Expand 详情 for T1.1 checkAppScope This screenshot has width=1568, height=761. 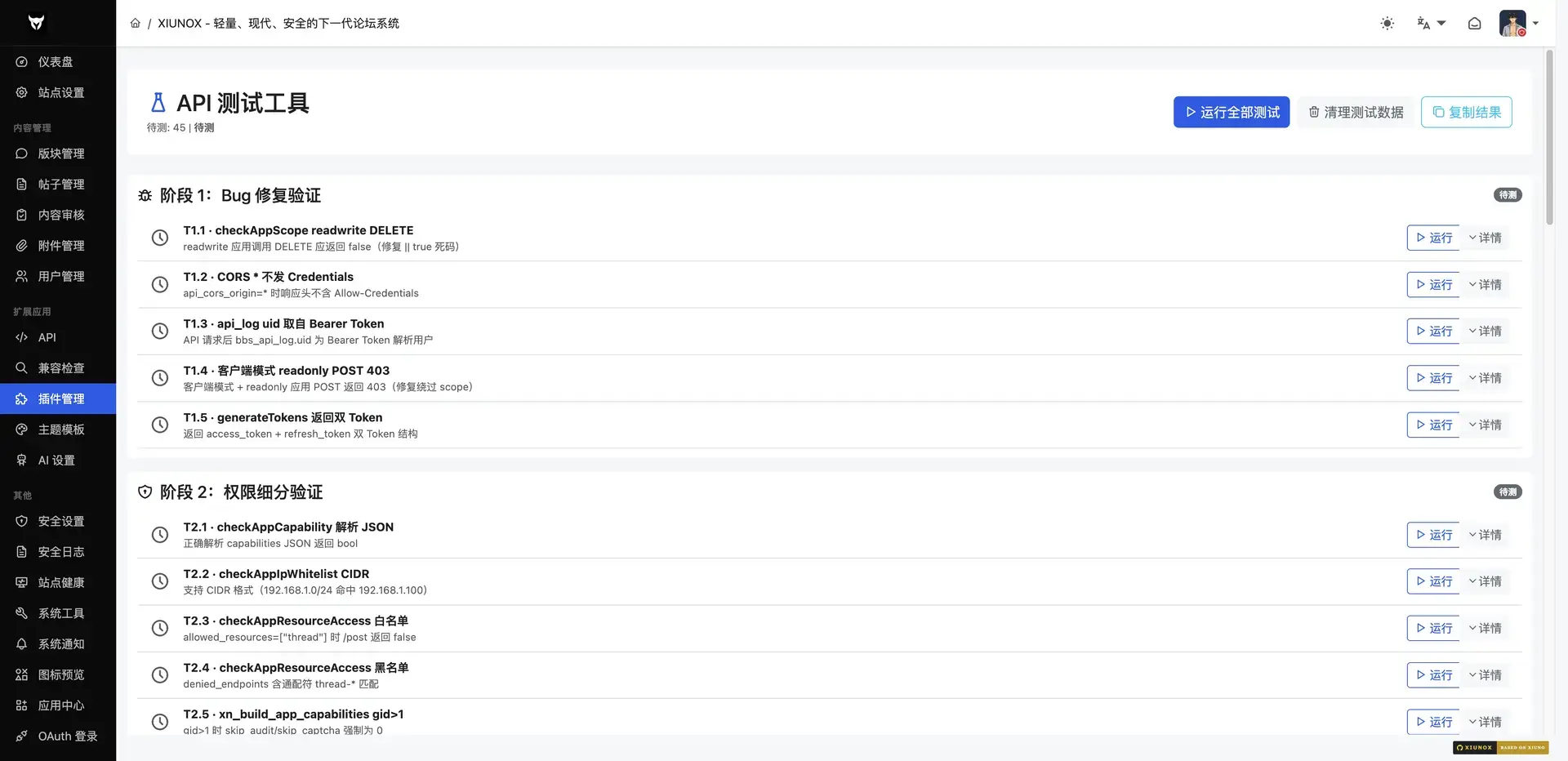[1485, 238]
